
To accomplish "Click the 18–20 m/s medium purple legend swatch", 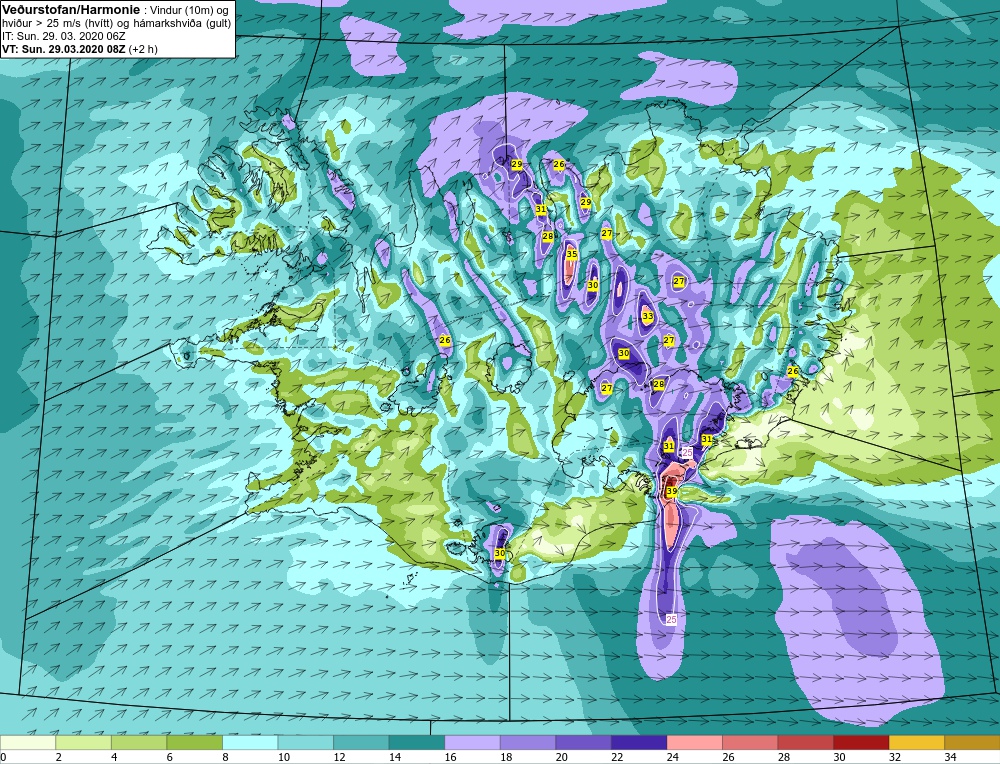I will point(527,742).
